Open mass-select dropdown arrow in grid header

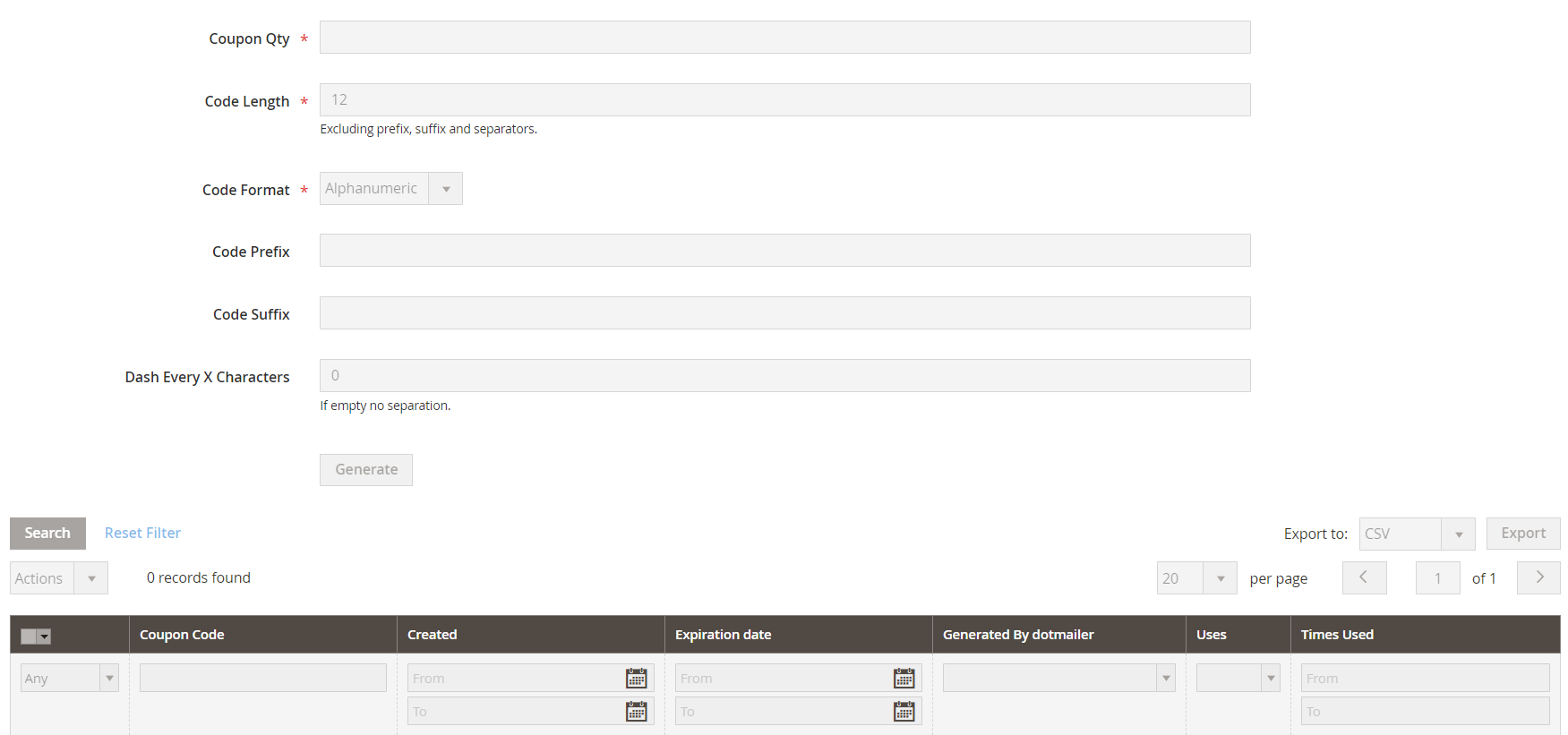[44, 636]
